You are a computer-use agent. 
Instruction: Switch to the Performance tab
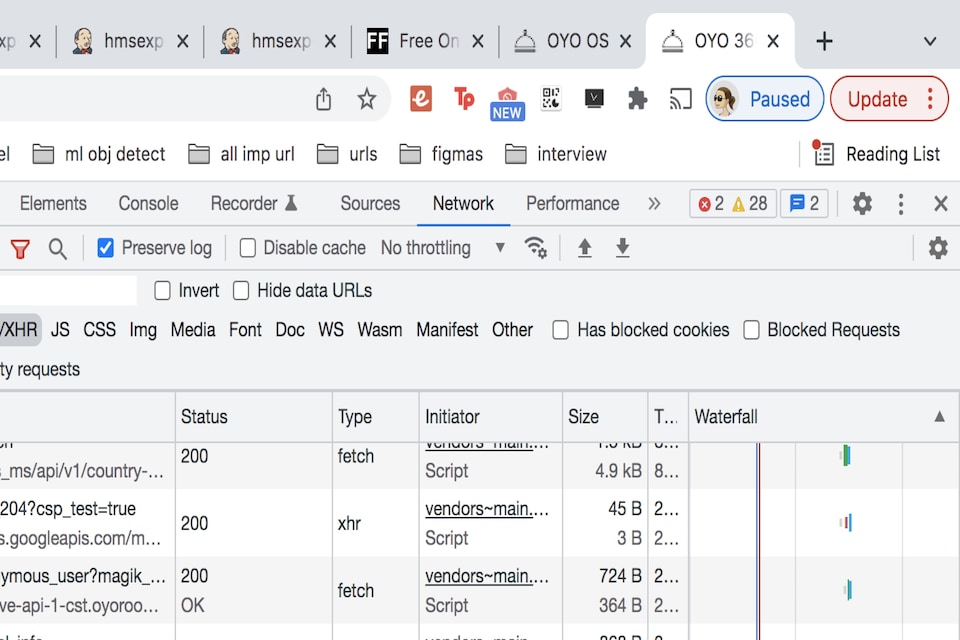point(572,204)
